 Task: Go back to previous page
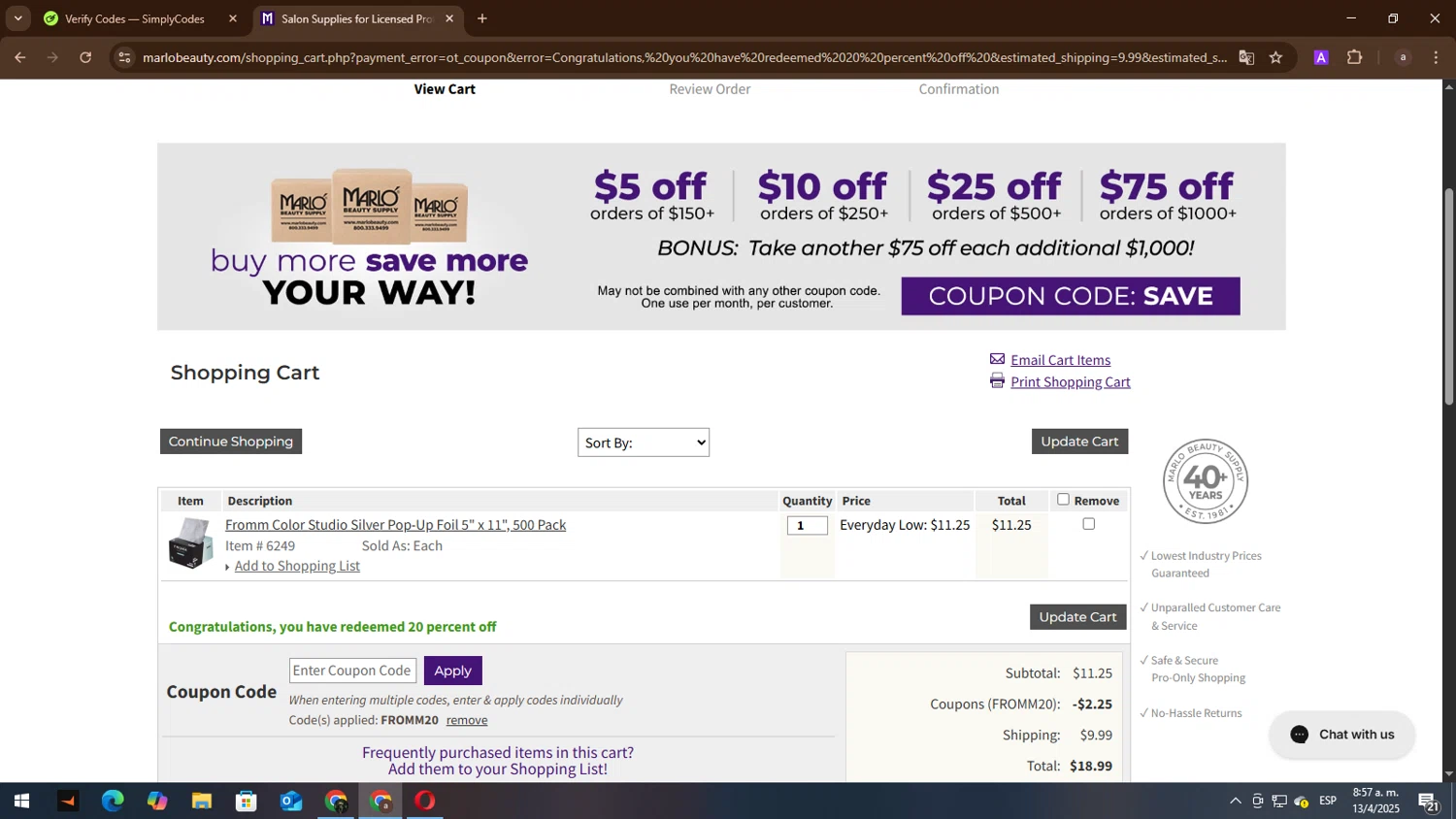(20, 57)
